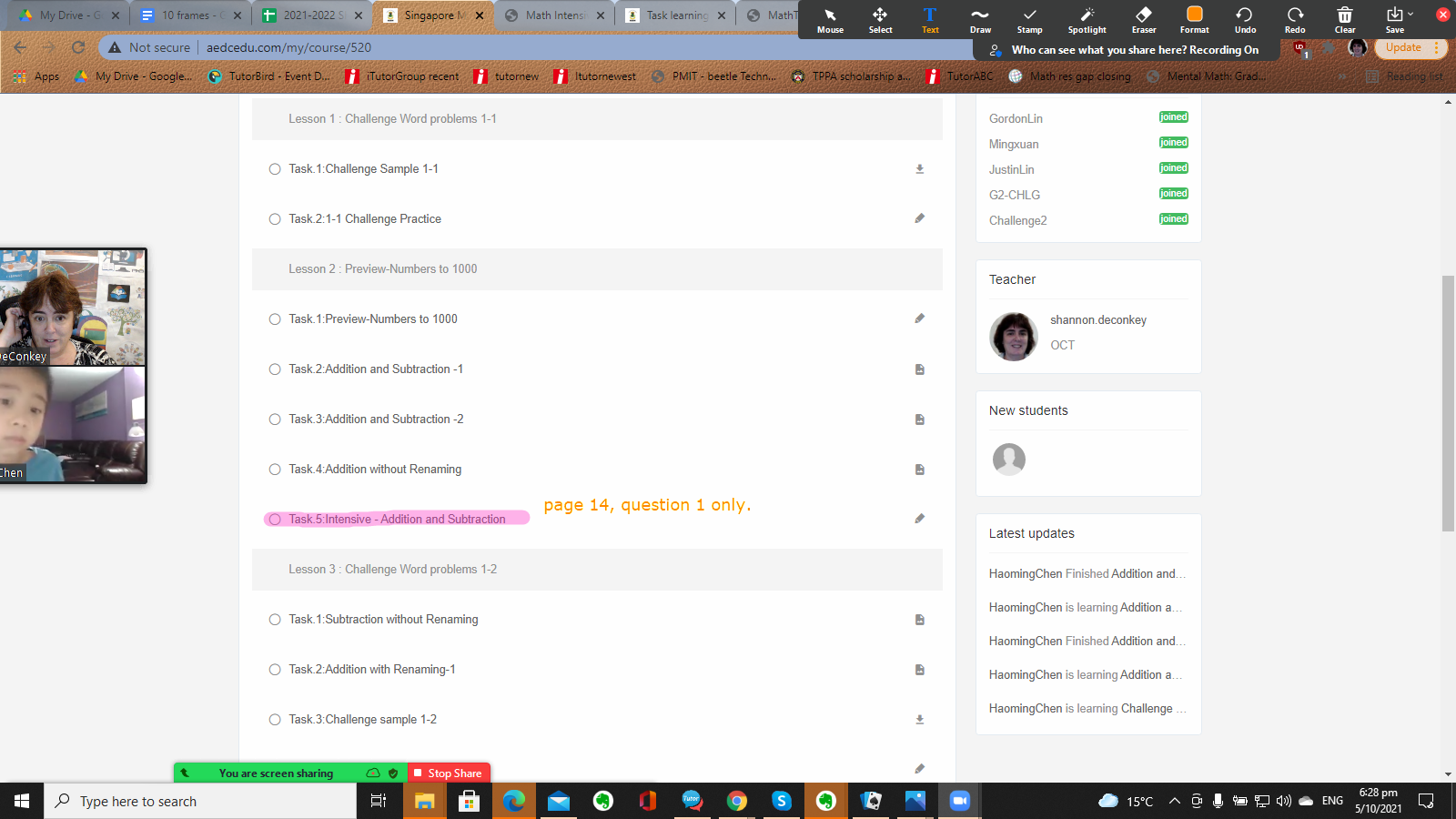Redo the annotation
Screen dimensions: 1456x819
[1295, 20]
